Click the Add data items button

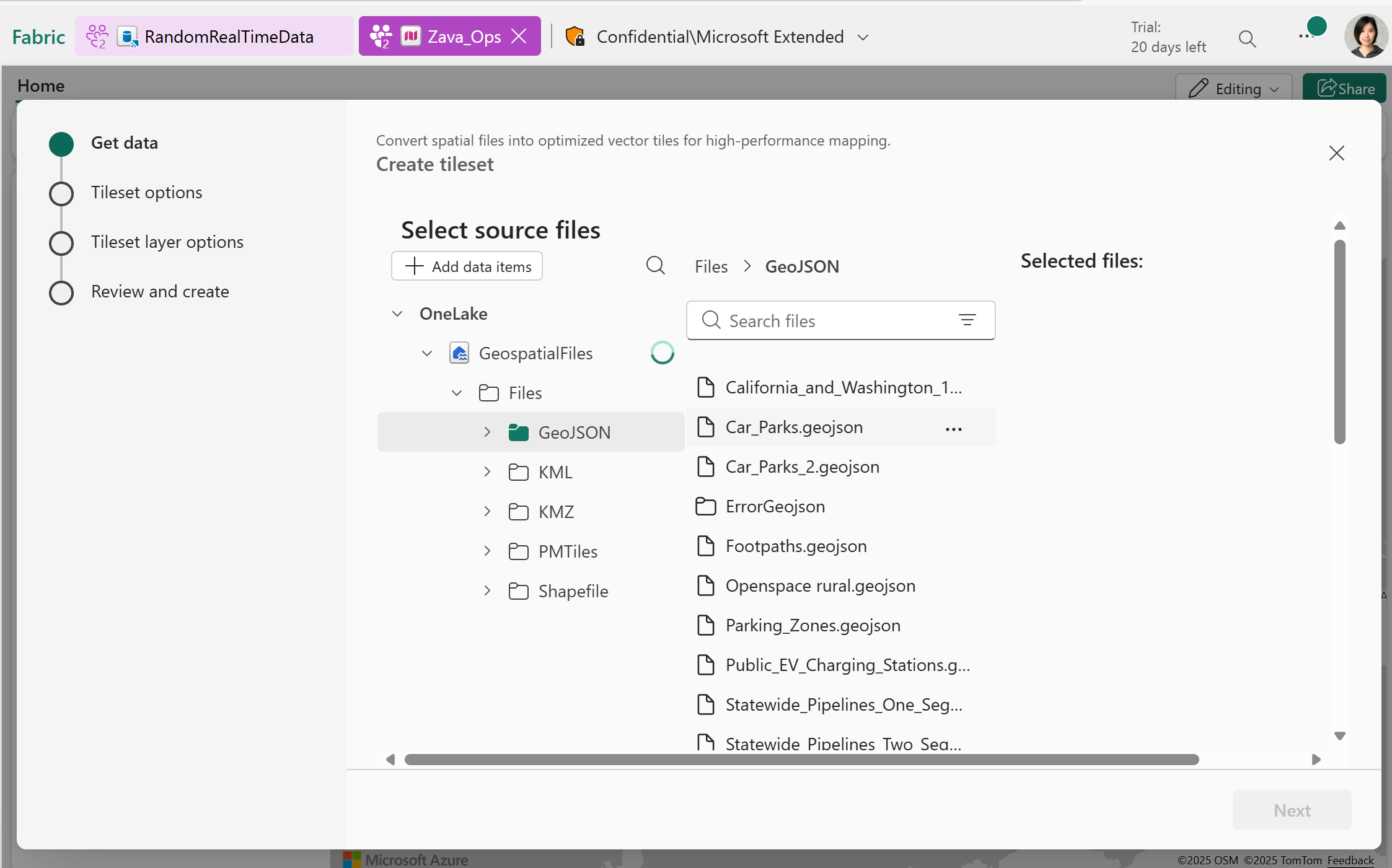(467, 266)
